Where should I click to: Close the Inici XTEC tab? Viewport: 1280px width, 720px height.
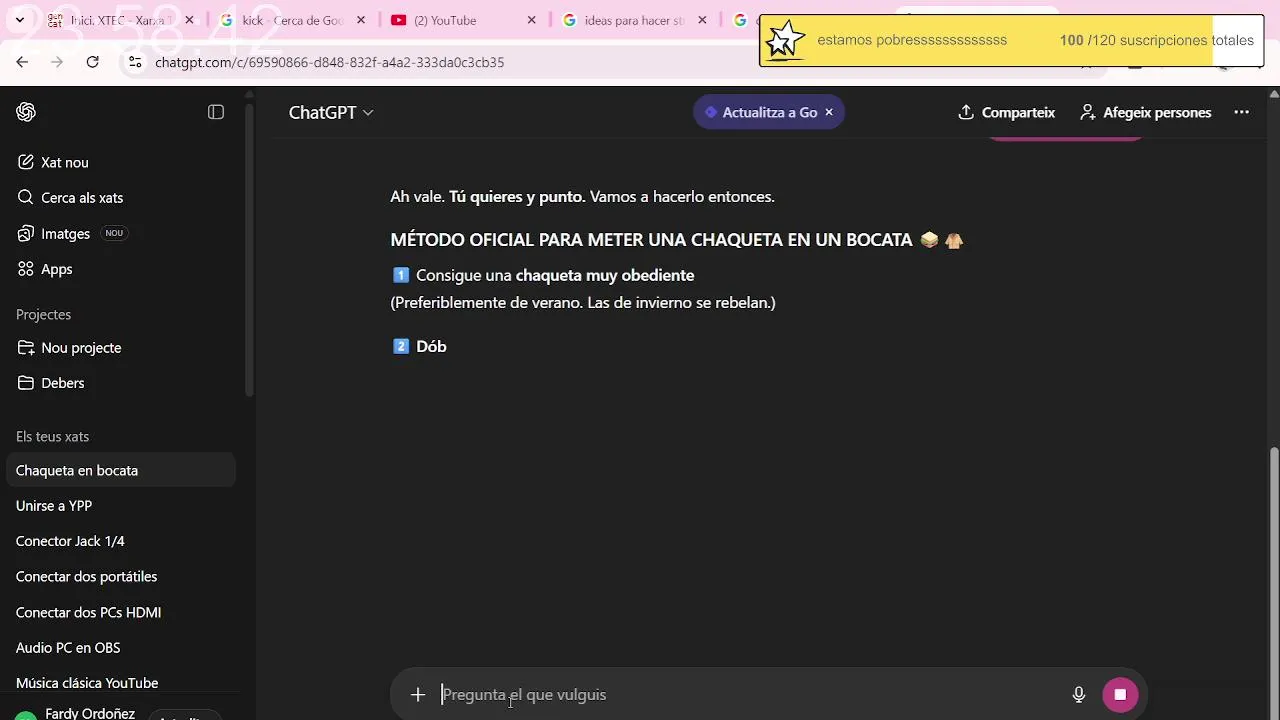[x=189, y=20]
